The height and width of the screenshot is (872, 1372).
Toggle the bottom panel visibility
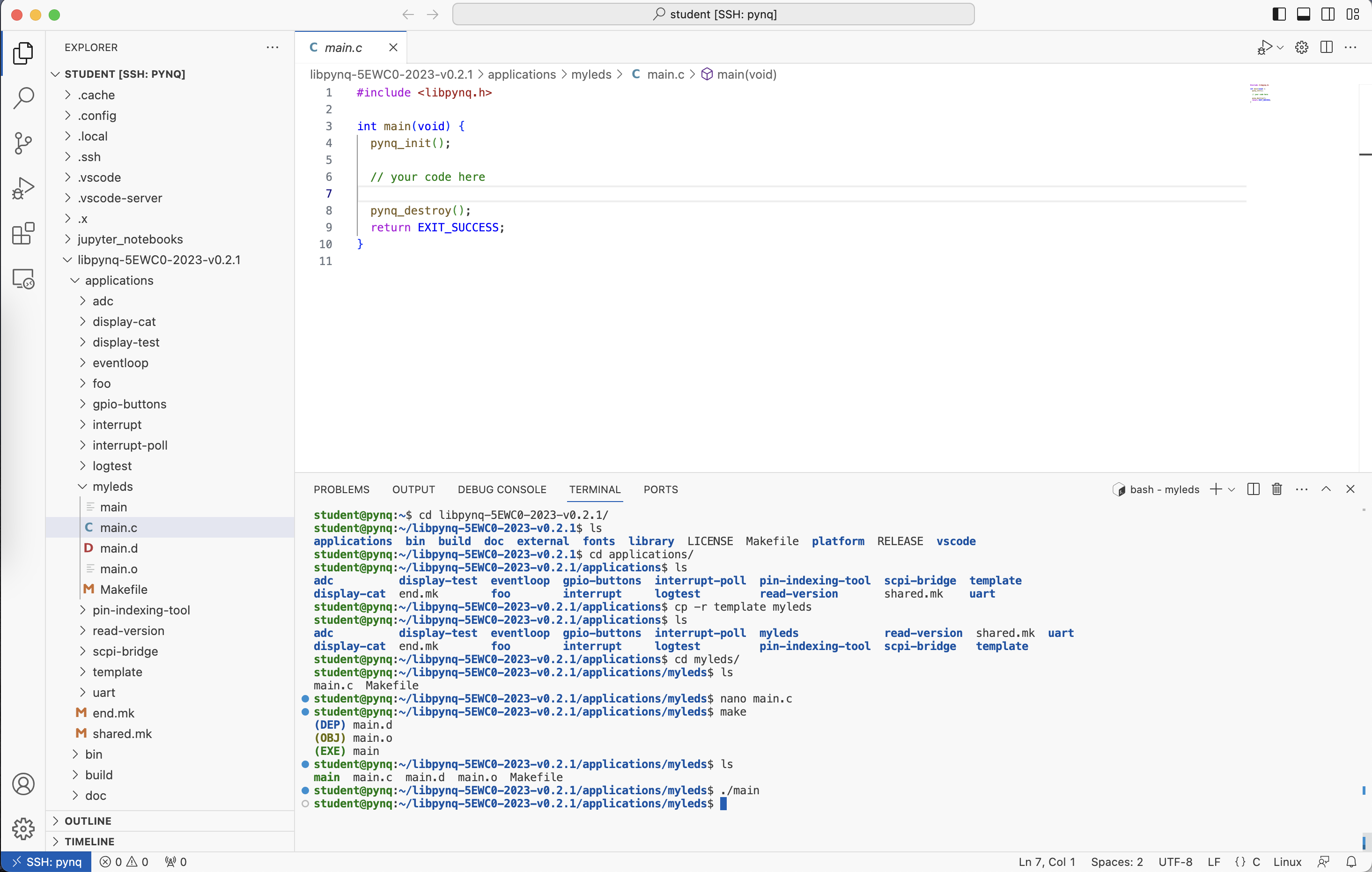pyautogui.click(x=1304, y=14)
